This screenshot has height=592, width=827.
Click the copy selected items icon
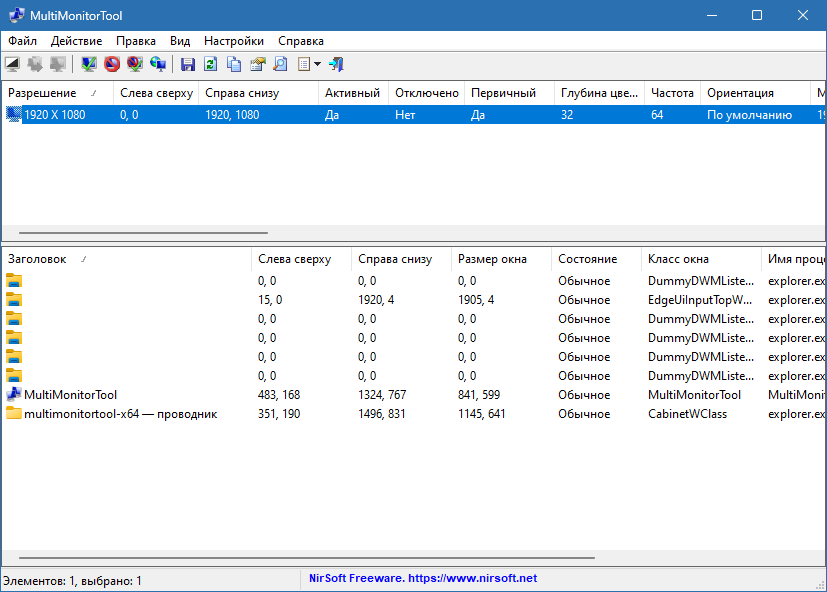coord(234,64)
